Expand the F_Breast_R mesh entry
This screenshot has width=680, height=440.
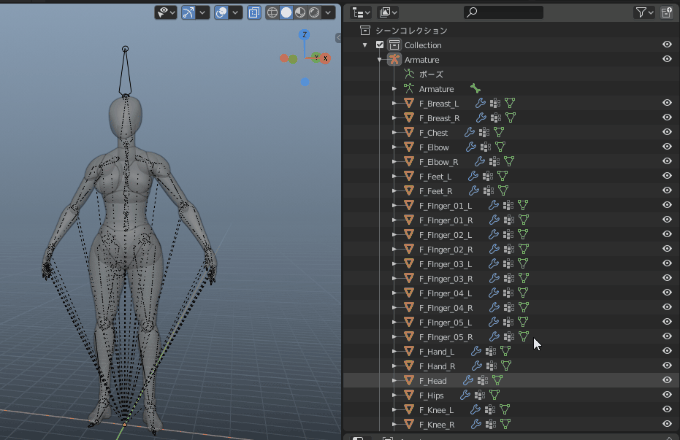[394, 118]
